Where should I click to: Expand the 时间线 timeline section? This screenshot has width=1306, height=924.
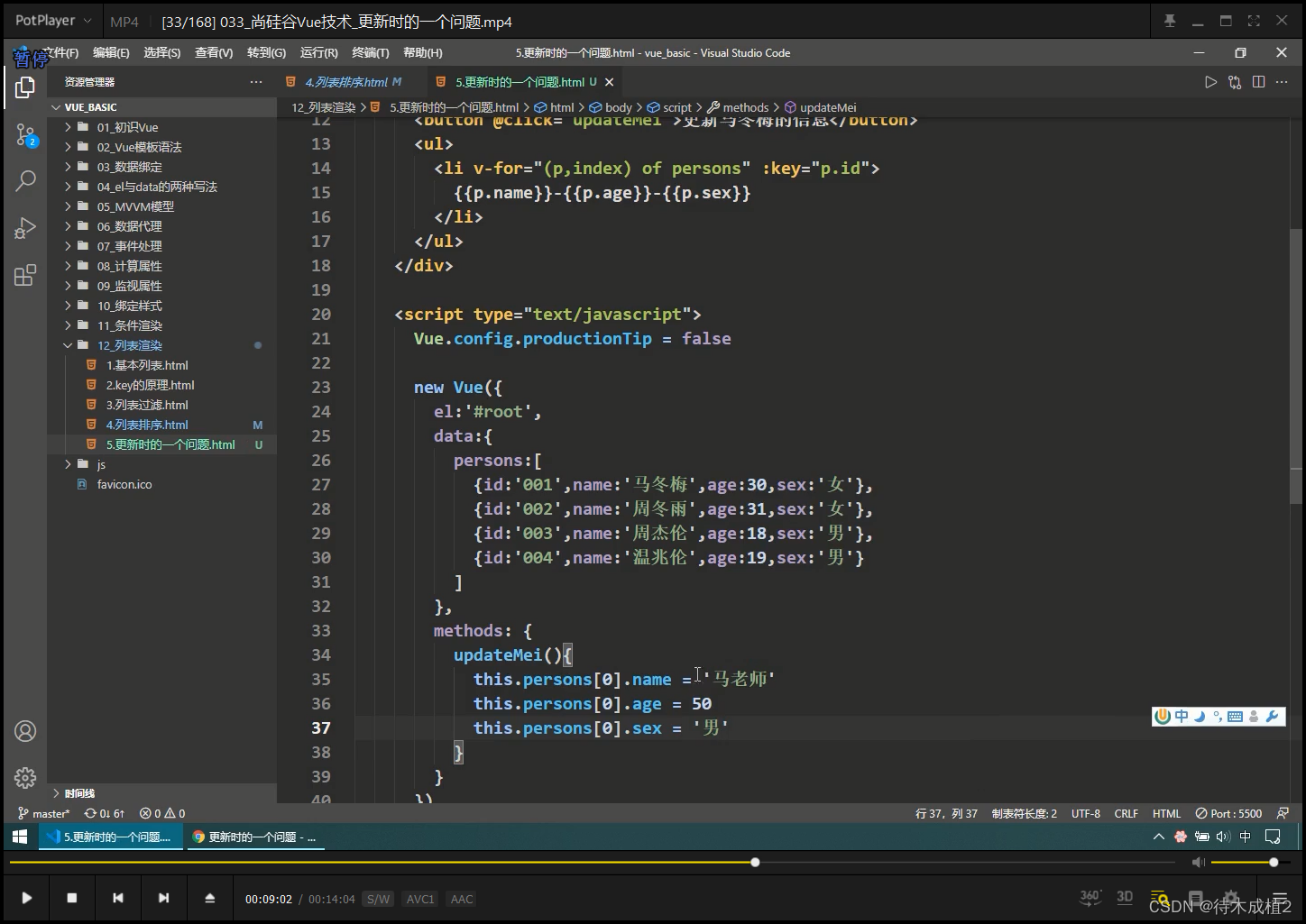[79, 793]
